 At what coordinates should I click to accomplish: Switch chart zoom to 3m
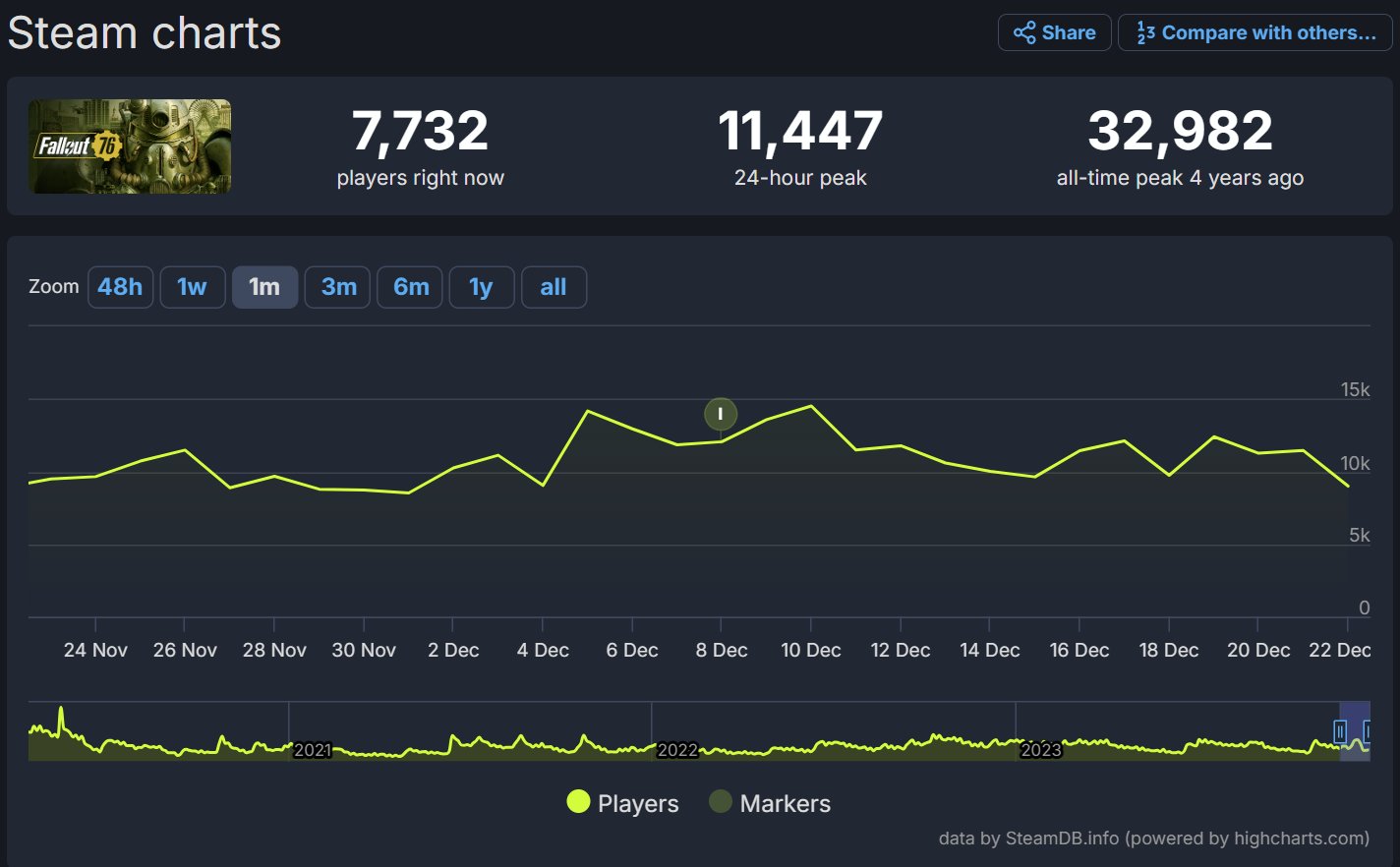pyautogui.click(x=337, y=287)
